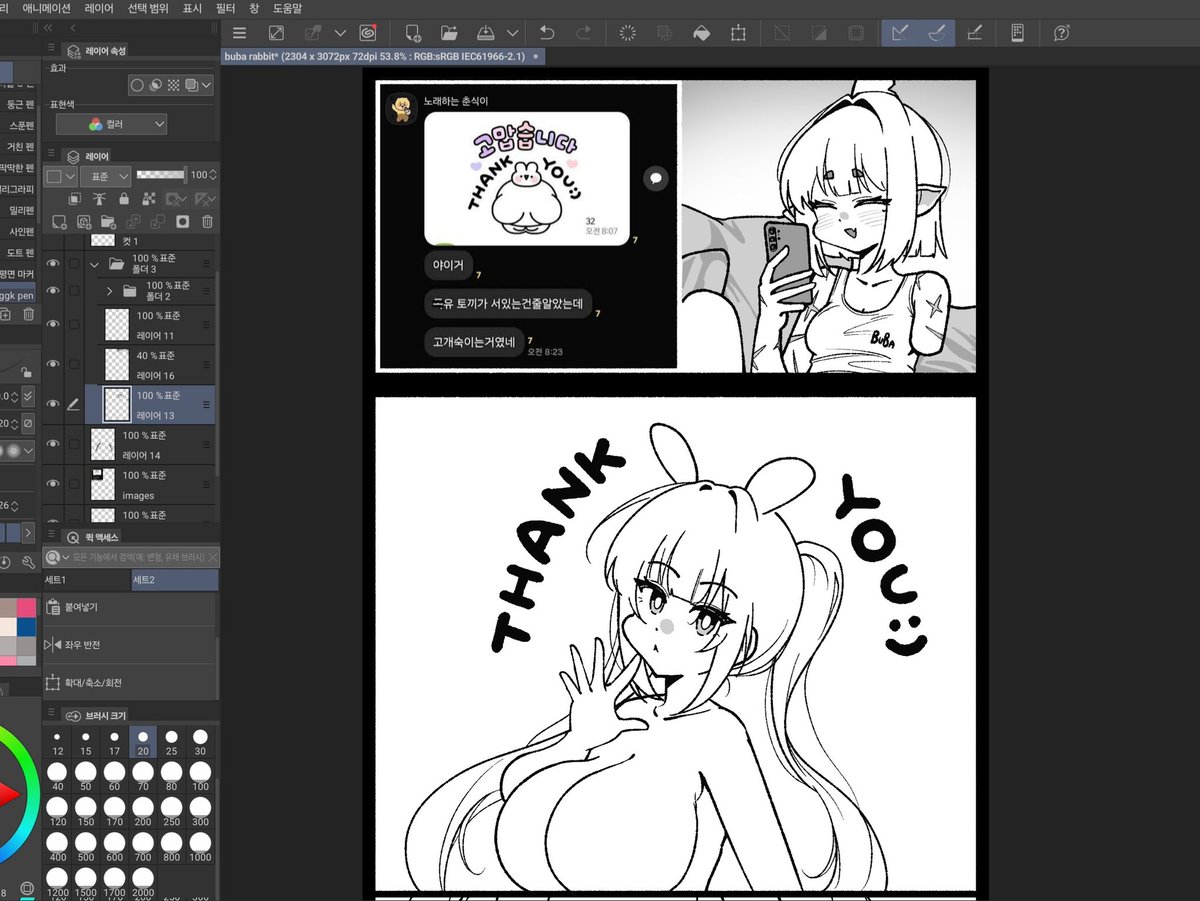Undo the last action
1200x901 pixels.
pos(546,33)
